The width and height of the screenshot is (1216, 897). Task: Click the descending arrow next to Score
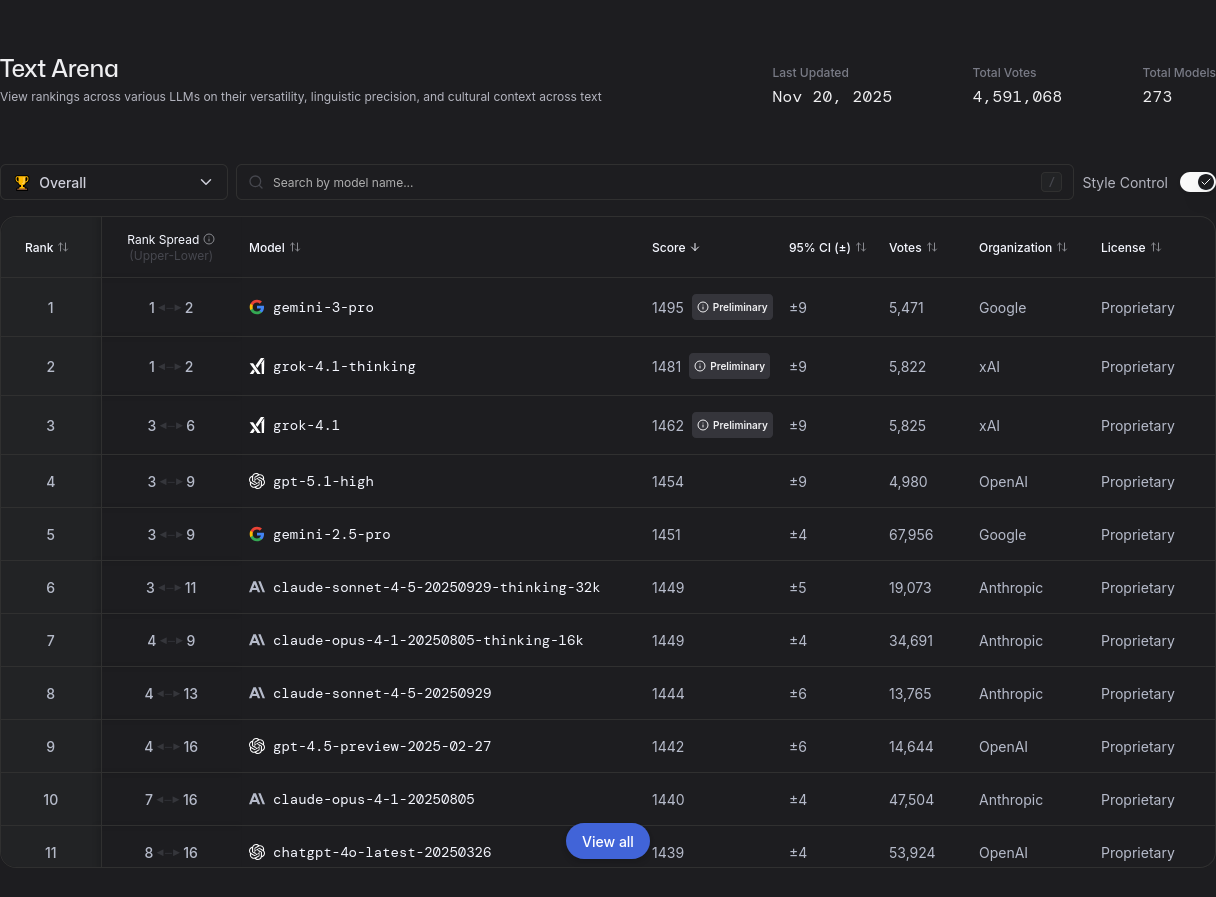click(x=695, y=247)
